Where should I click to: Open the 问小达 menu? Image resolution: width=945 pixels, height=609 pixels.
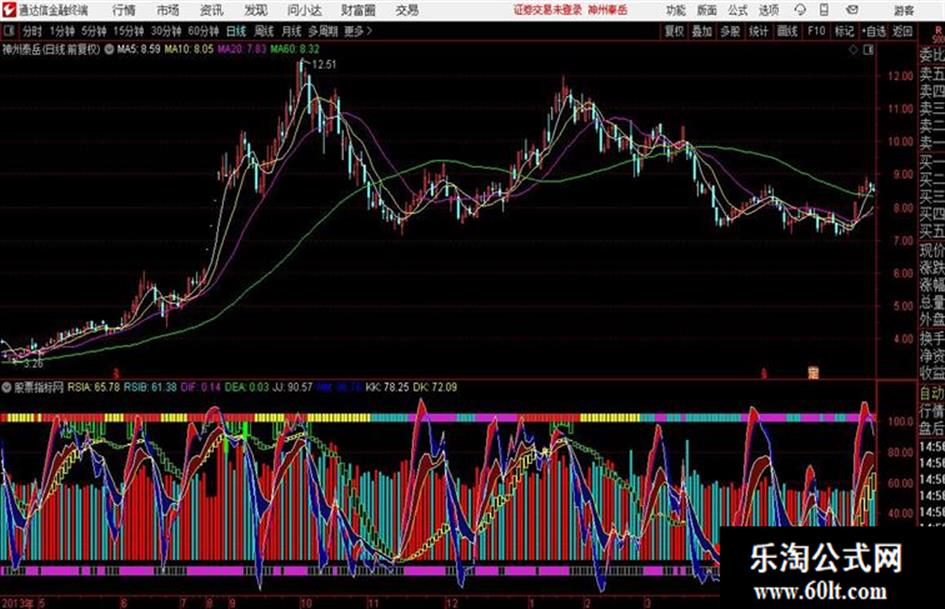click(x=305, y=10)
